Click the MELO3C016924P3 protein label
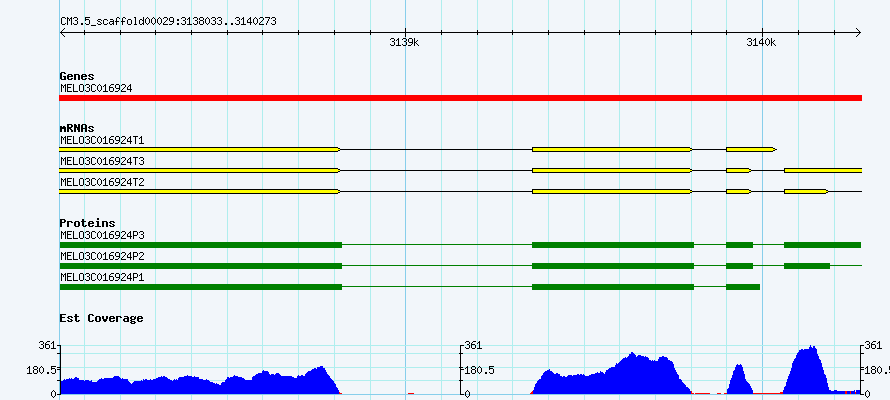 point(102,235)
